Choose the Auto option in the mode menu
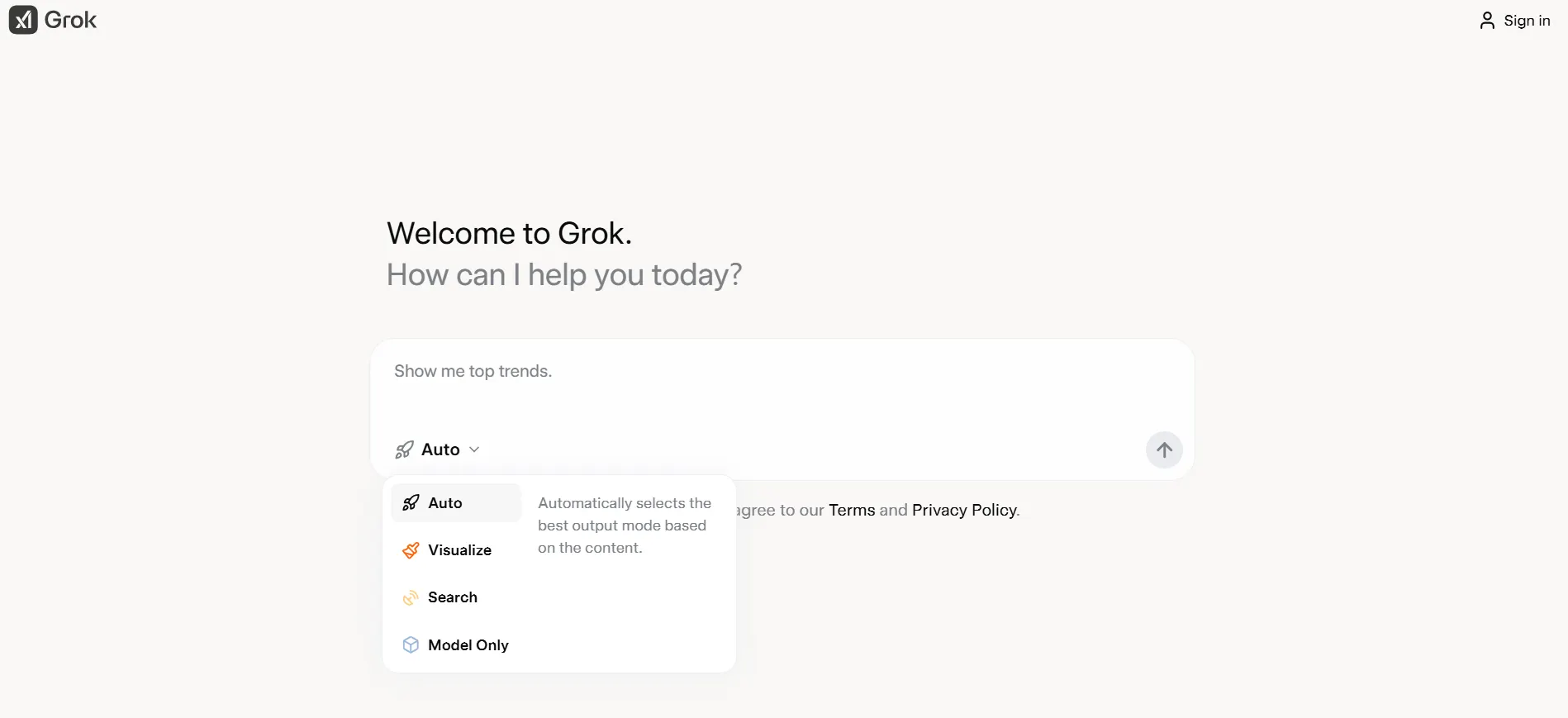Image resolution: width=1568 pixels, height=718 pixels. (x=445, y=502)
